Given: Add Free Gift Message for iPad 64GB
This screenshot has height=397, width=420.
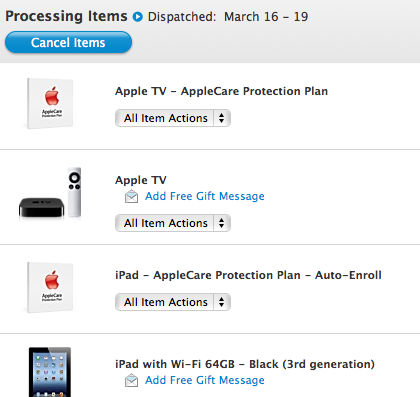Looking at the screenshot, I should [x=205, y=380].
